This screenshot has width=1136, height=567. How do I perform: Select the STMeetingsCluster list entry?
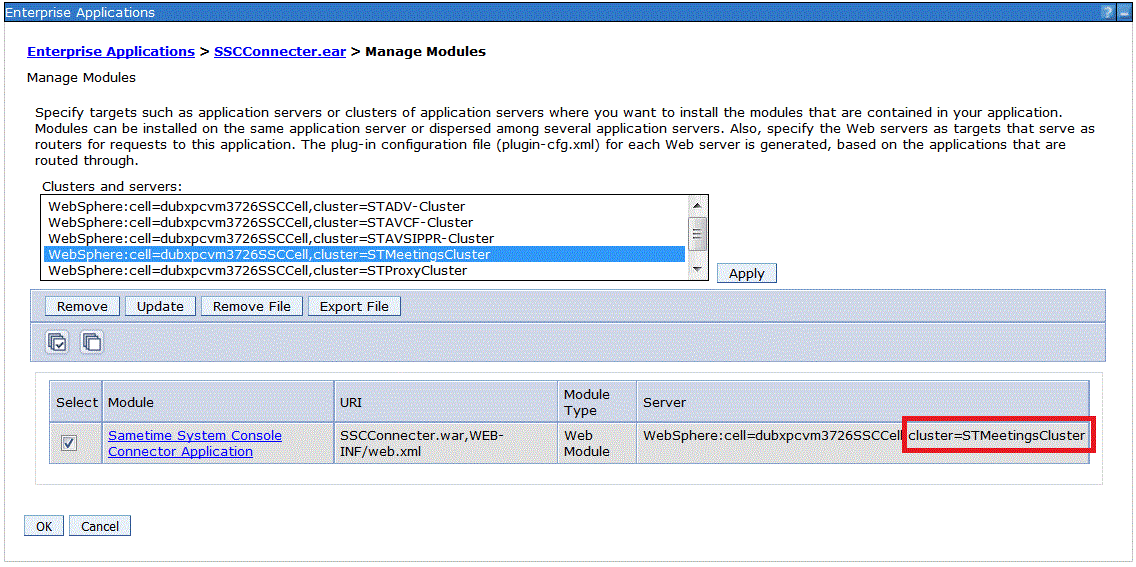click(x=364, y=254)
